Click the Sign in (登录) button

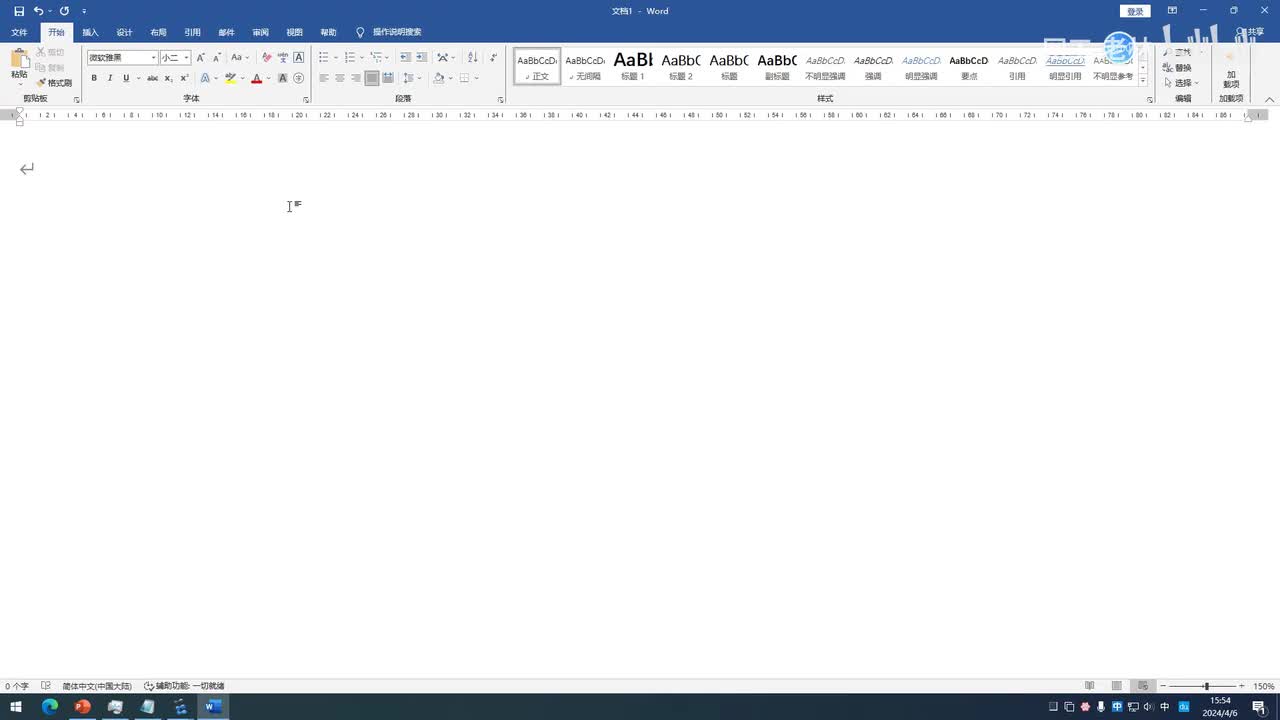click(1135, 11)
